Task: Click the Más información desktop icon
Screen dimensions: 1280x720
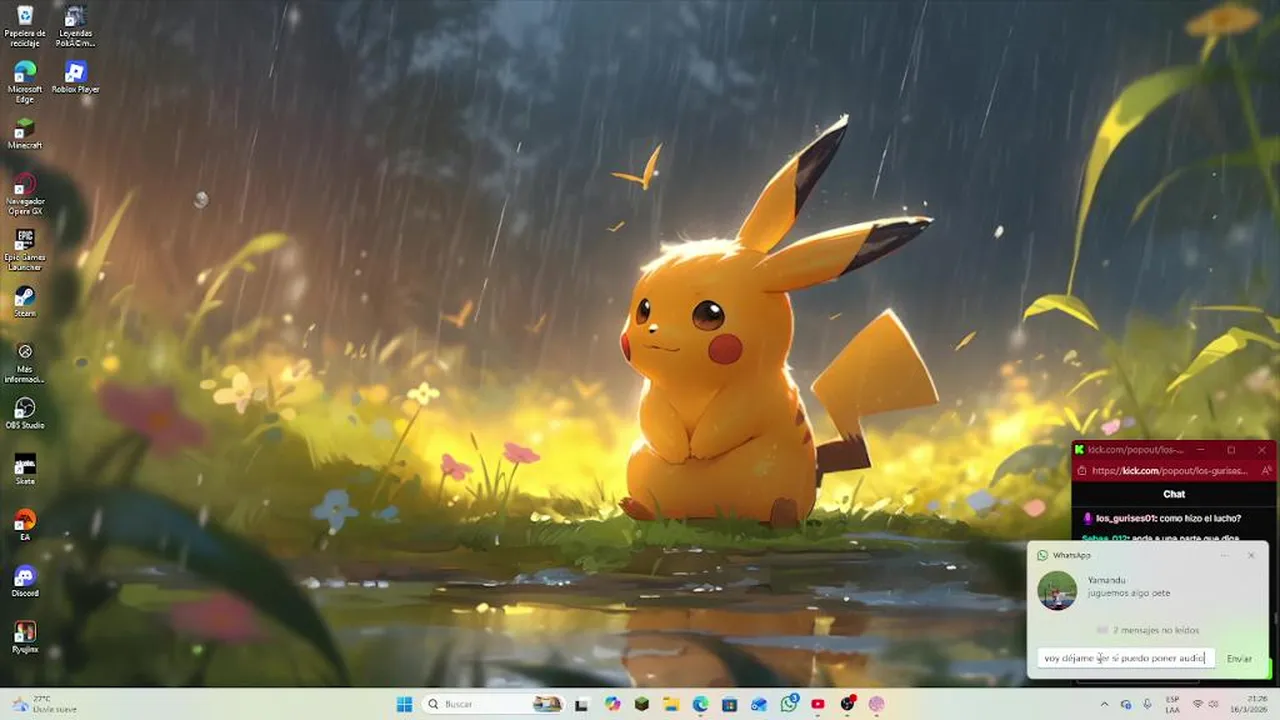Action: pos(25,362)
